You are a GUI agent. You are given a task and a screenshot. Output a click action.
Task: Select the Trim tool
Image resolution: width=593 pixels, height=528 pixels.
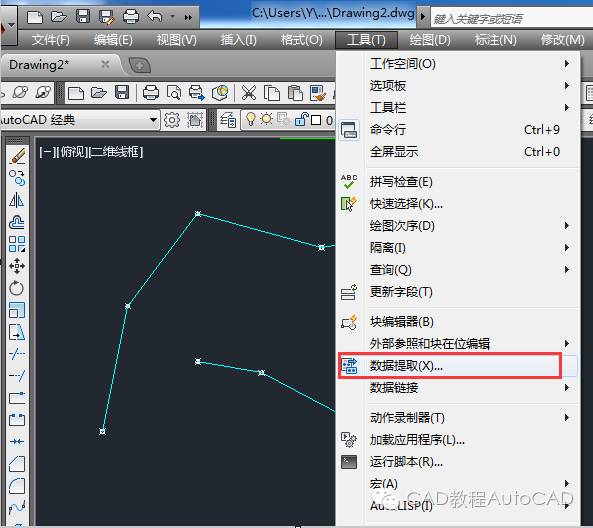coord(17,354)
